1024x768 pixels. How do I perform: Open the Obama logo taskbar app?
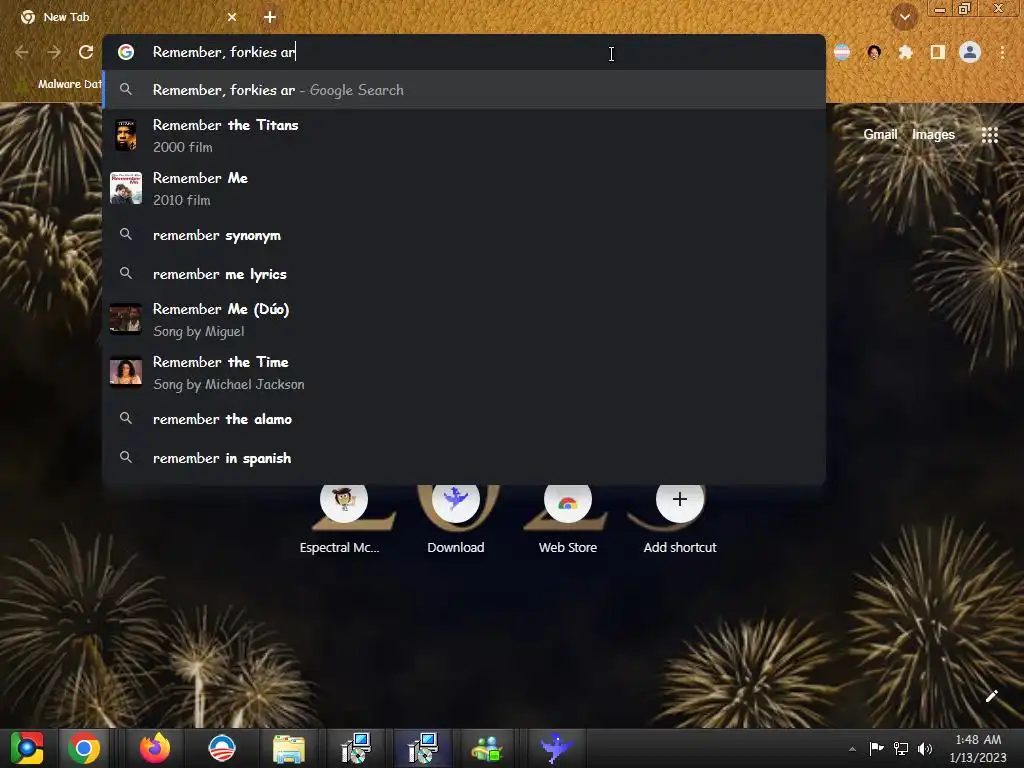coord(221,748)
